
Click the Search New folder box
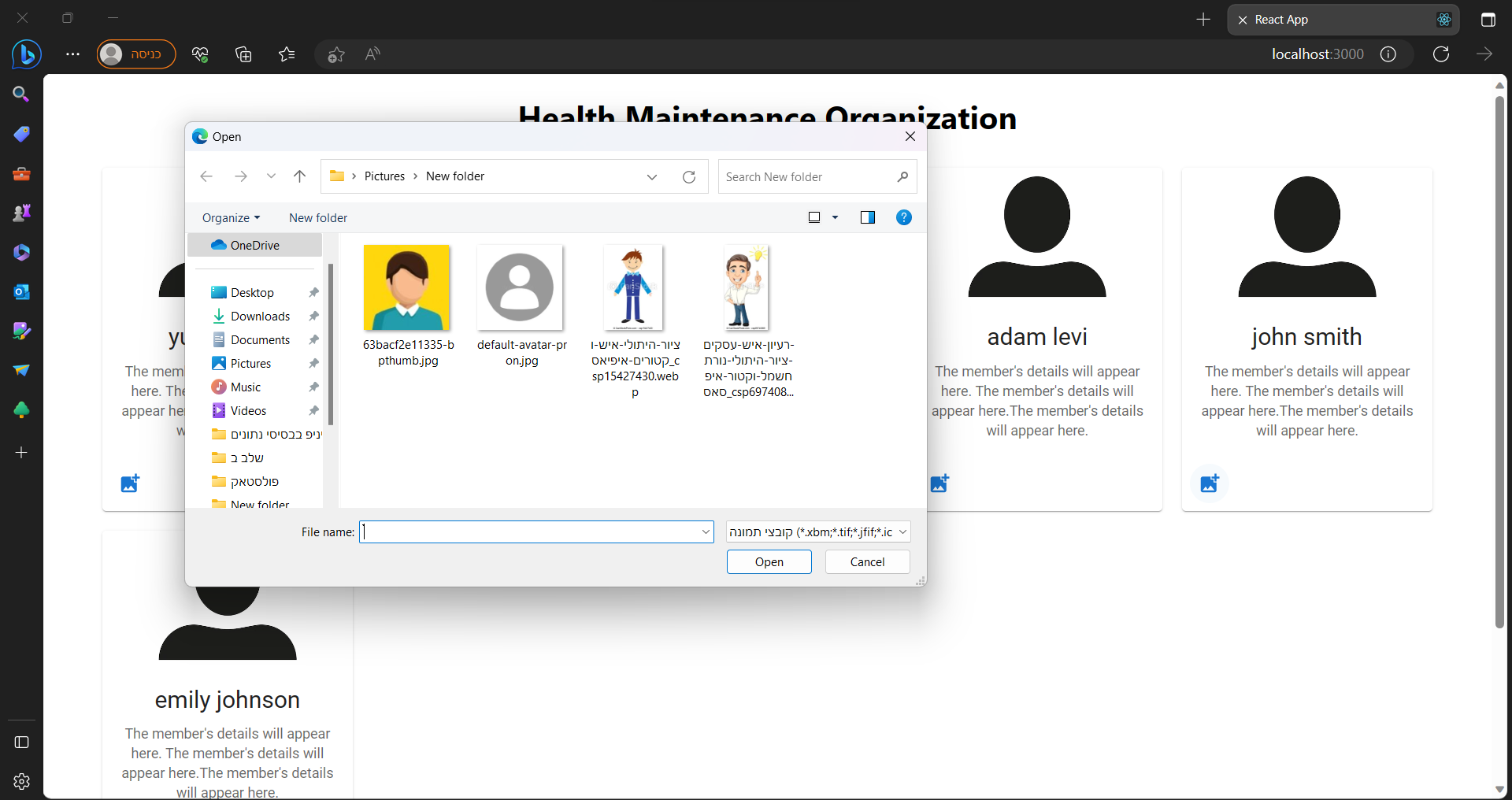click(817, 177)
